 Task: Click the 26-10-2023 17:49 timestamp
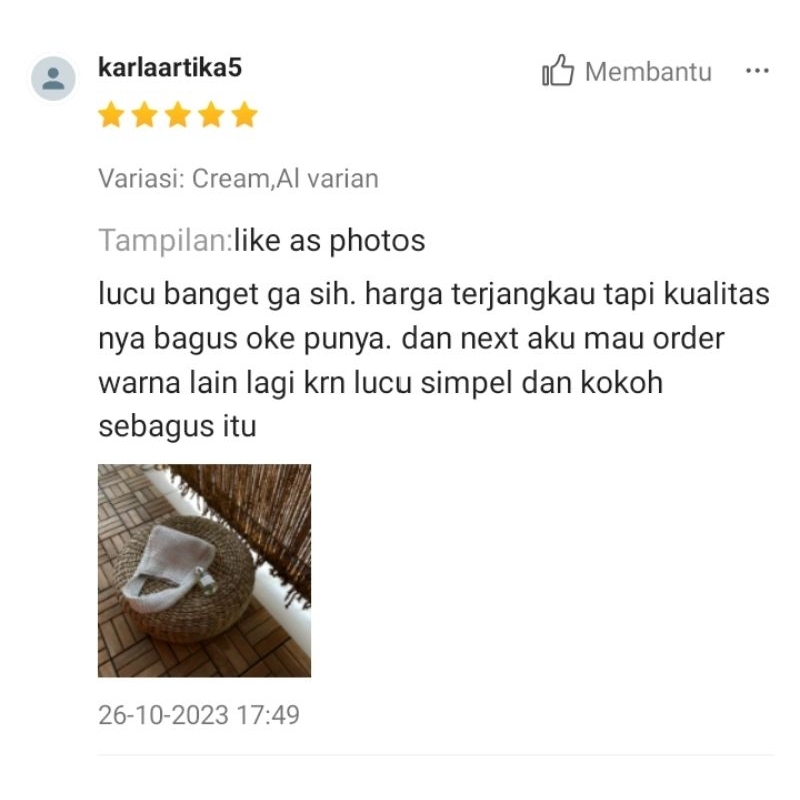pos(198,715)
